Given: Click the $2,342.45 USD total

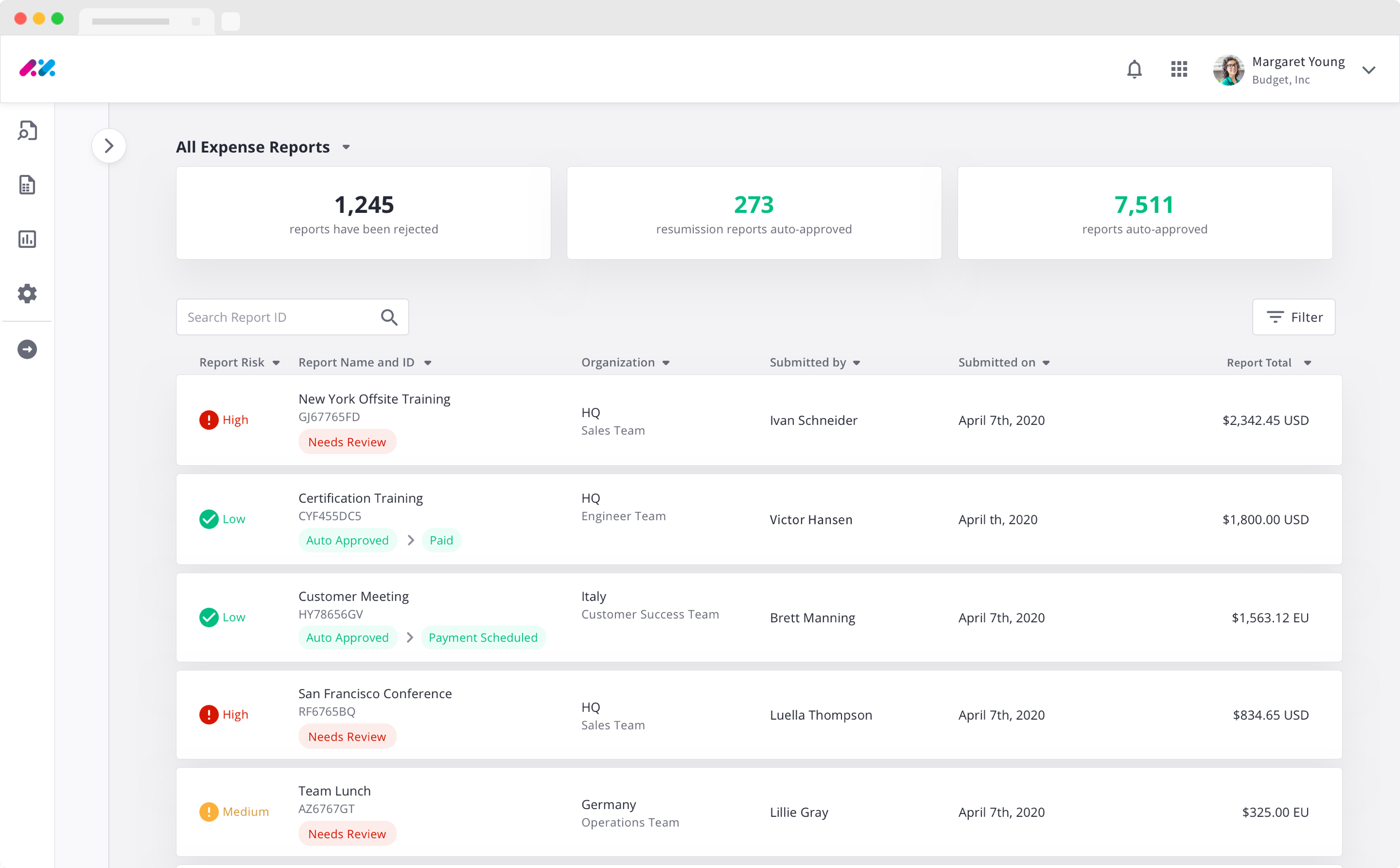Looking at the screenshot, I should click(1265, 420).
